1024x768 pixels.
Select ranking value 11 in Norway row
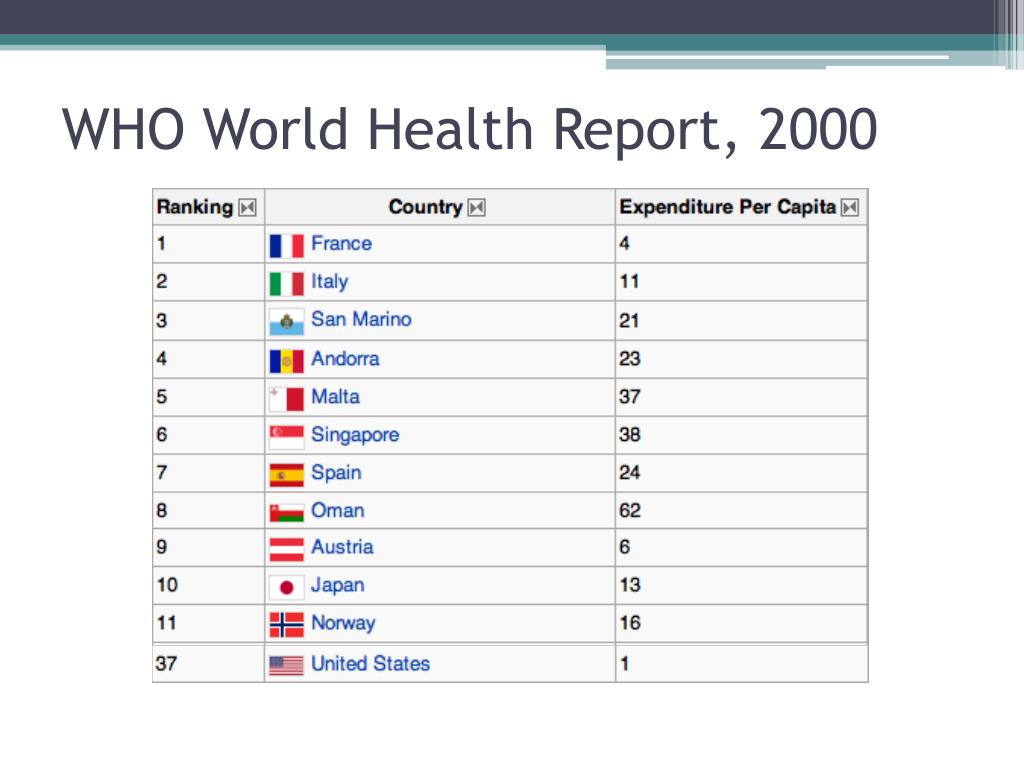tap(167, 622)
